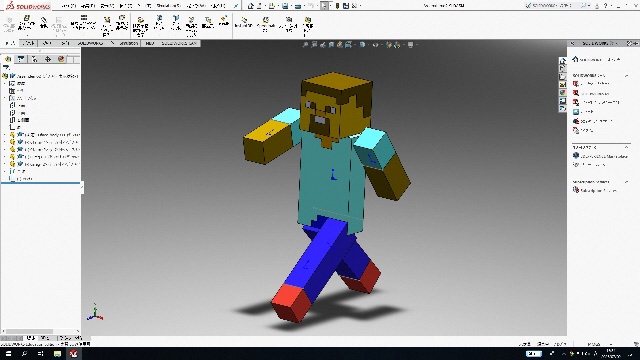Expand the last component in the tree
The image size is (640, 360).
point(5,164)
